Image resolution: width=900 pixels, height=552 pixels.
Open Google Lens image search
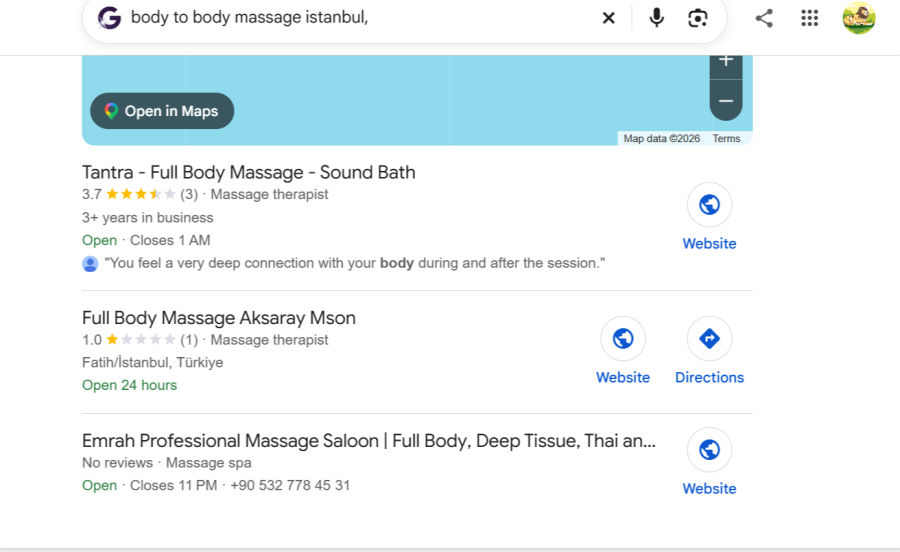[x=697, y=18]
